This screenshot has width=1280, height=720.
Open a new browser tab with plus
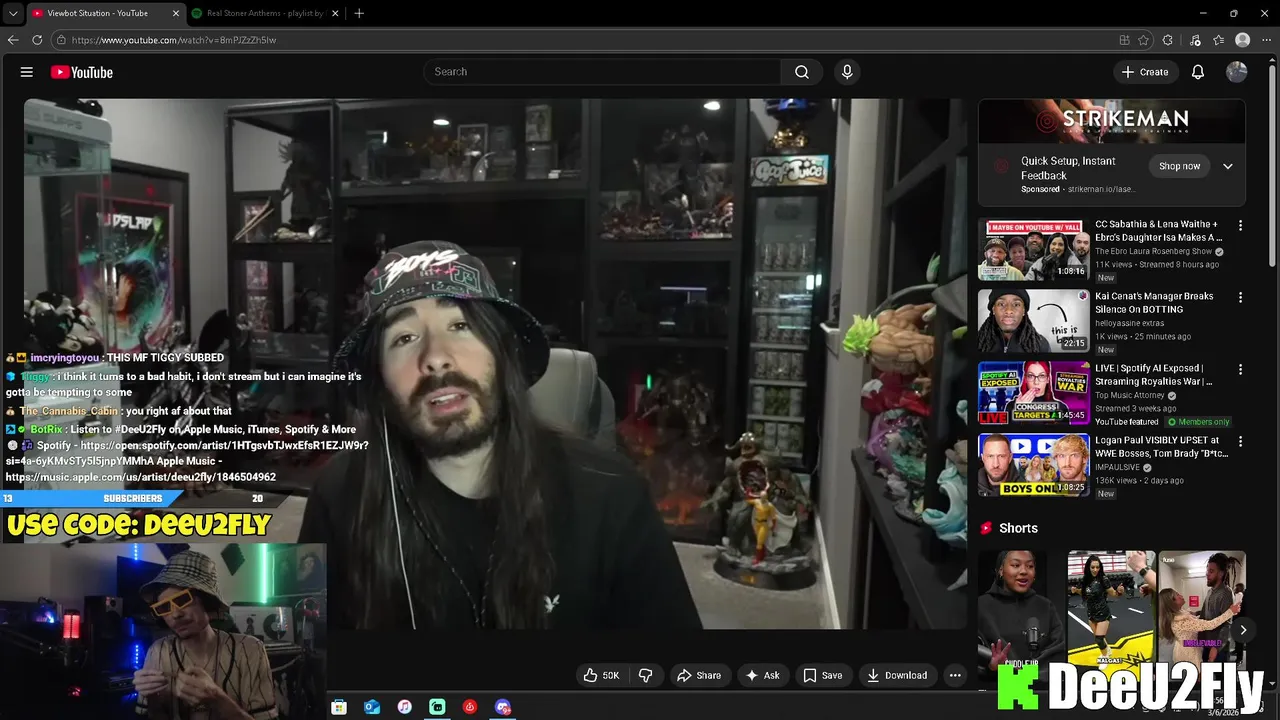coord(359,13)
